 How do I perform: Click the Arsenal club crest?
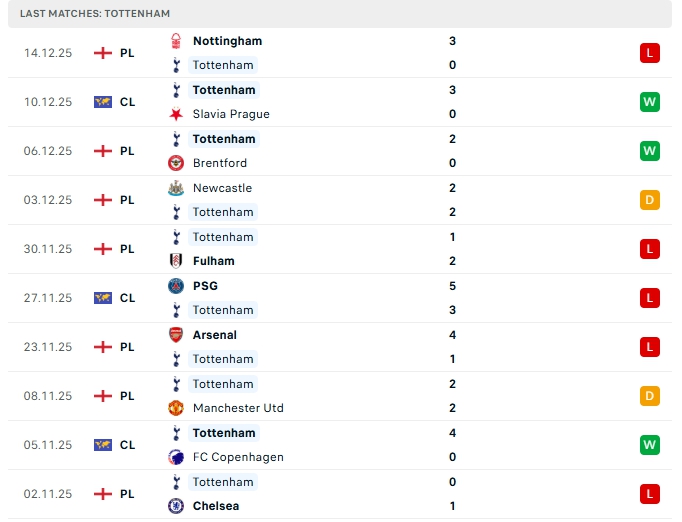[176, 335]
